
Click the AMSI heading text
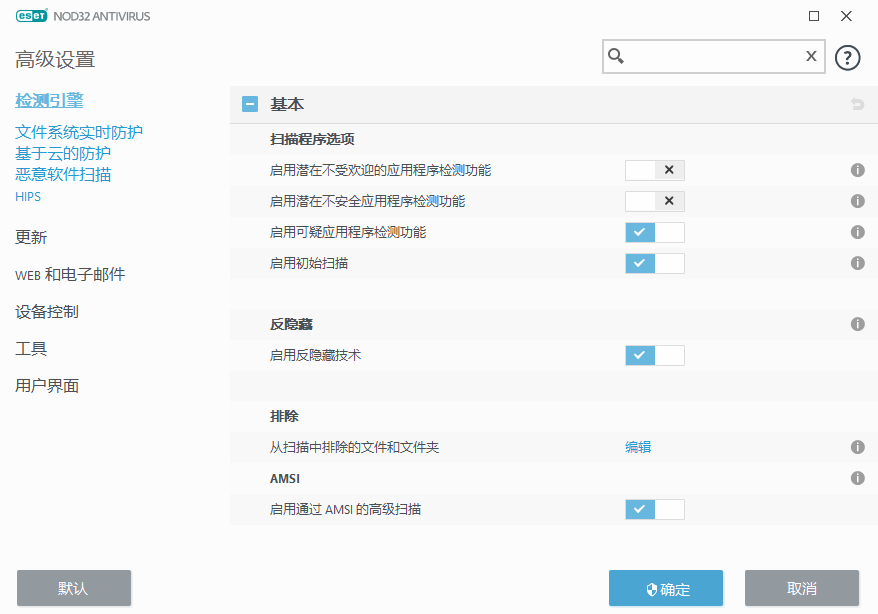point(284,479)
